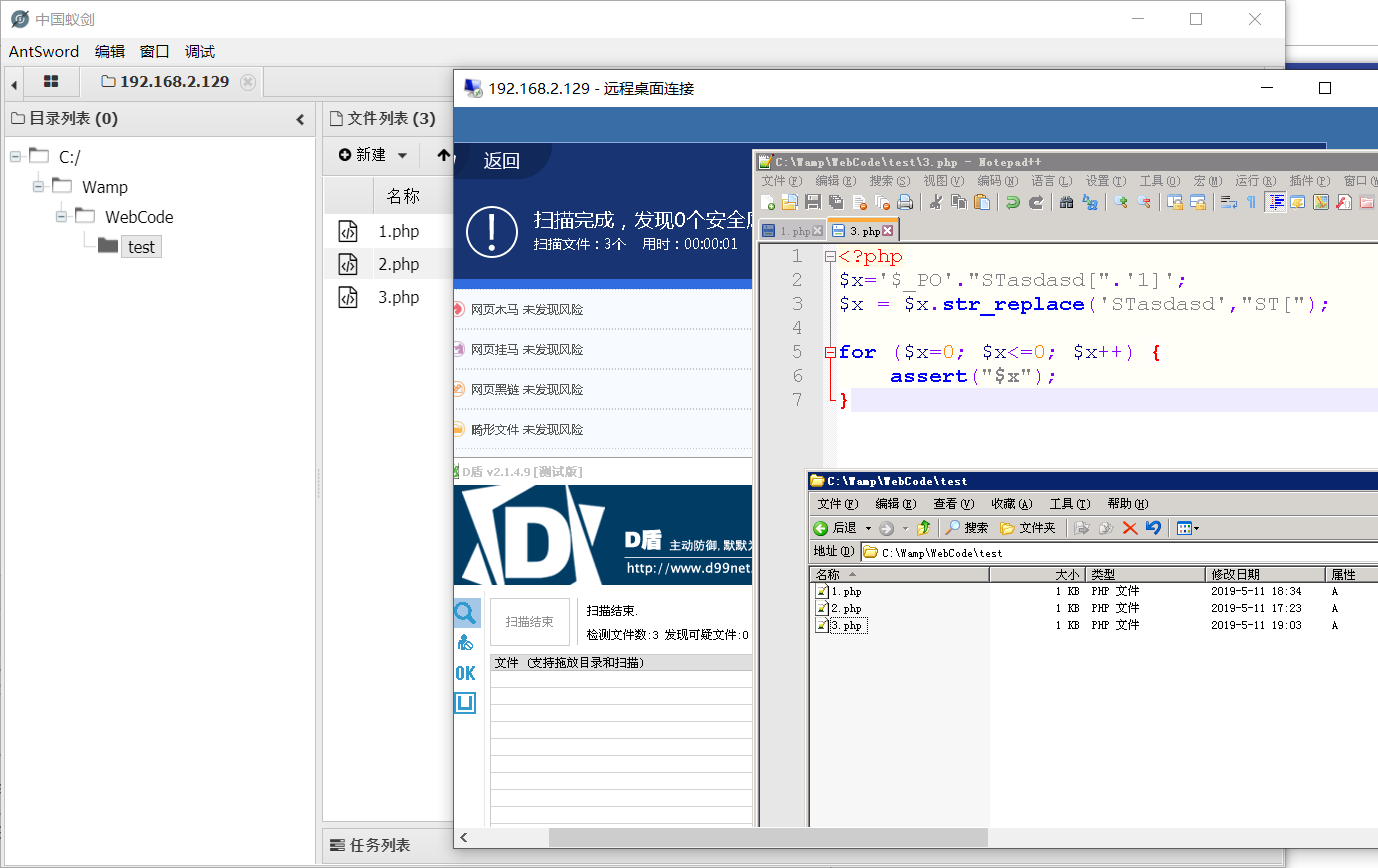
Task: Collapse the 目录列表 panel with chevron
Action: (300, 119)
